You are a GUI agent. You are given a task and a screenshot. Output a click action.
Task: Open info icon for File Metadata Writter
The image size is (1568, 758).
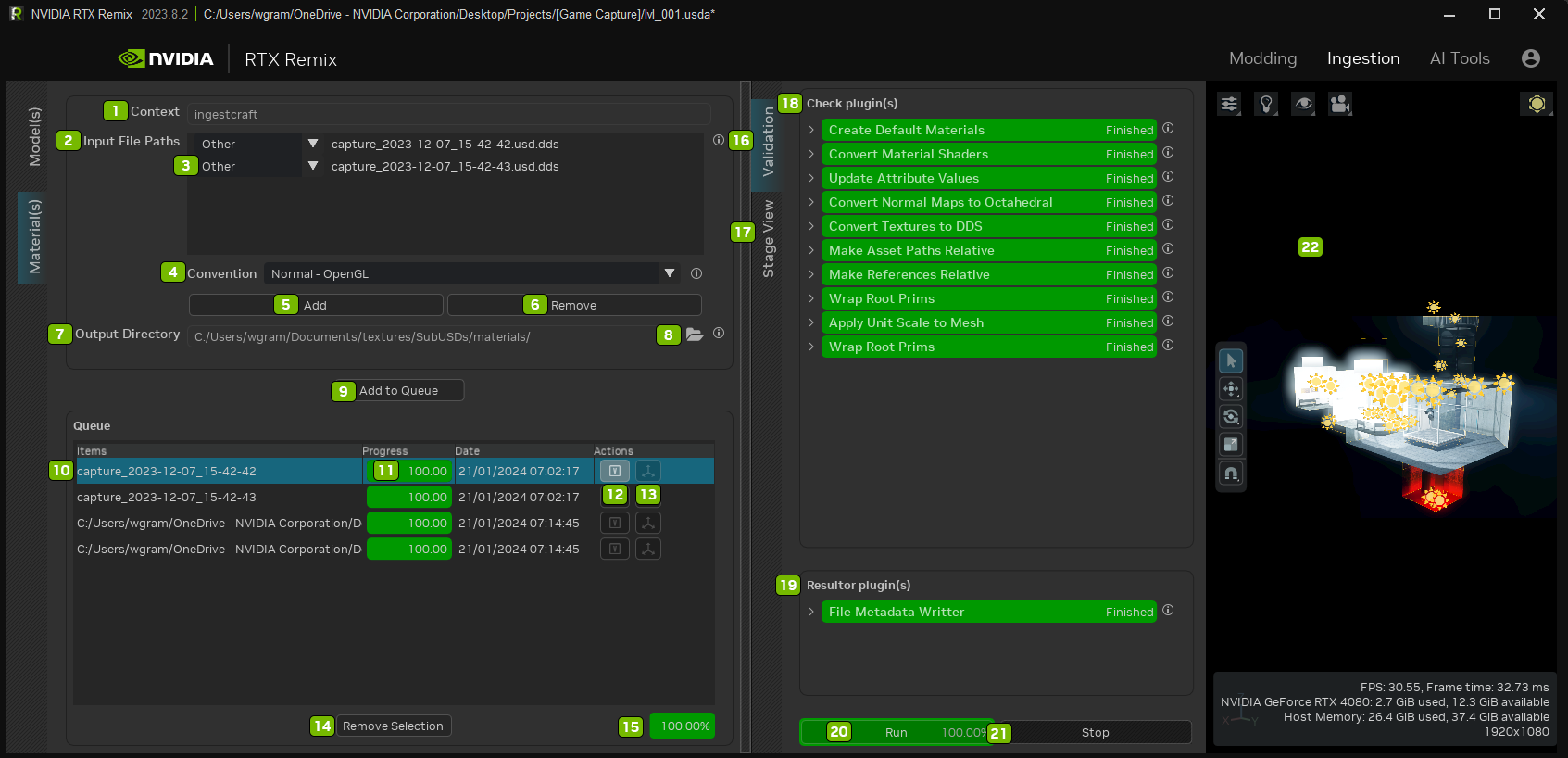[1168, 611]
